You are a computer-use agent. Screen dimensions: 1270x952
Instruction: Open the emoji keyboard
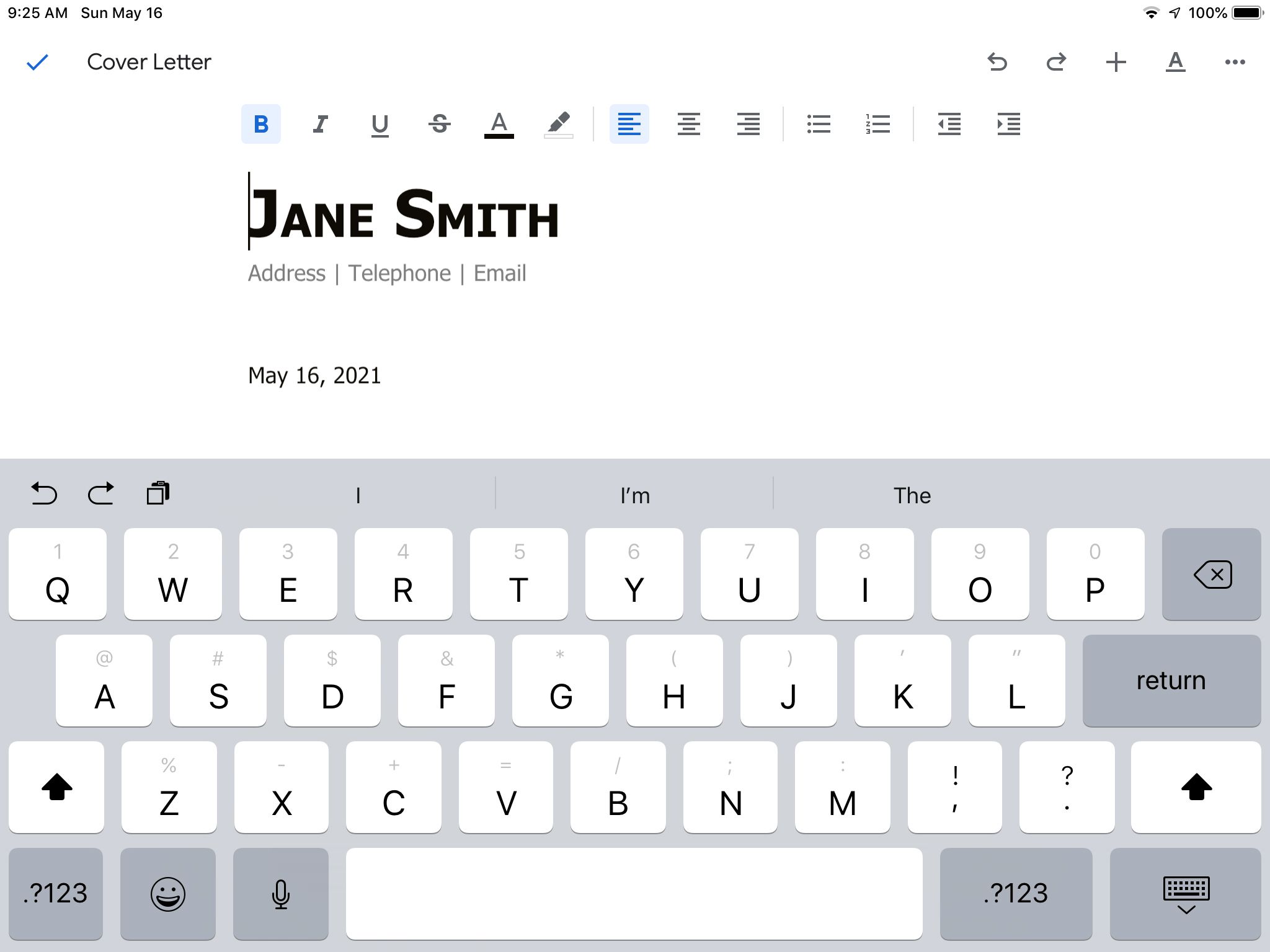tap(168, 894)
